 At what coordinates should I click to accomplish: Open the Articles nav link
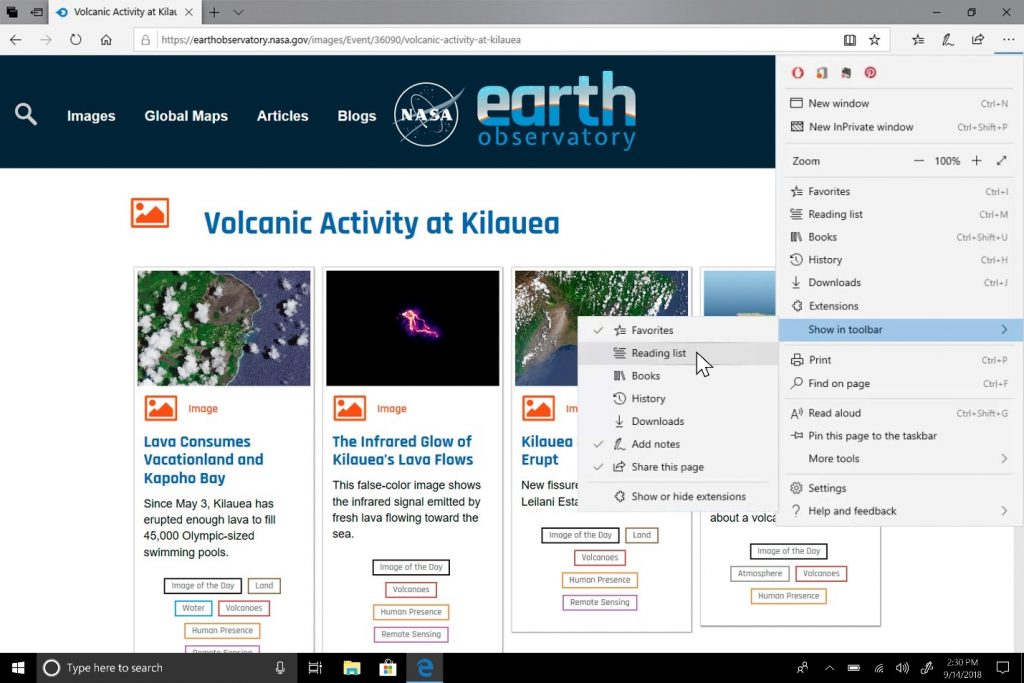282,116
